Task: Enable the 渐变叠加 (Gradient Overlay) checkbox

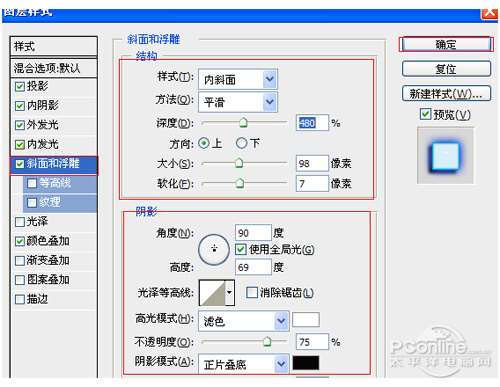Action: click(x=20, y=260)
